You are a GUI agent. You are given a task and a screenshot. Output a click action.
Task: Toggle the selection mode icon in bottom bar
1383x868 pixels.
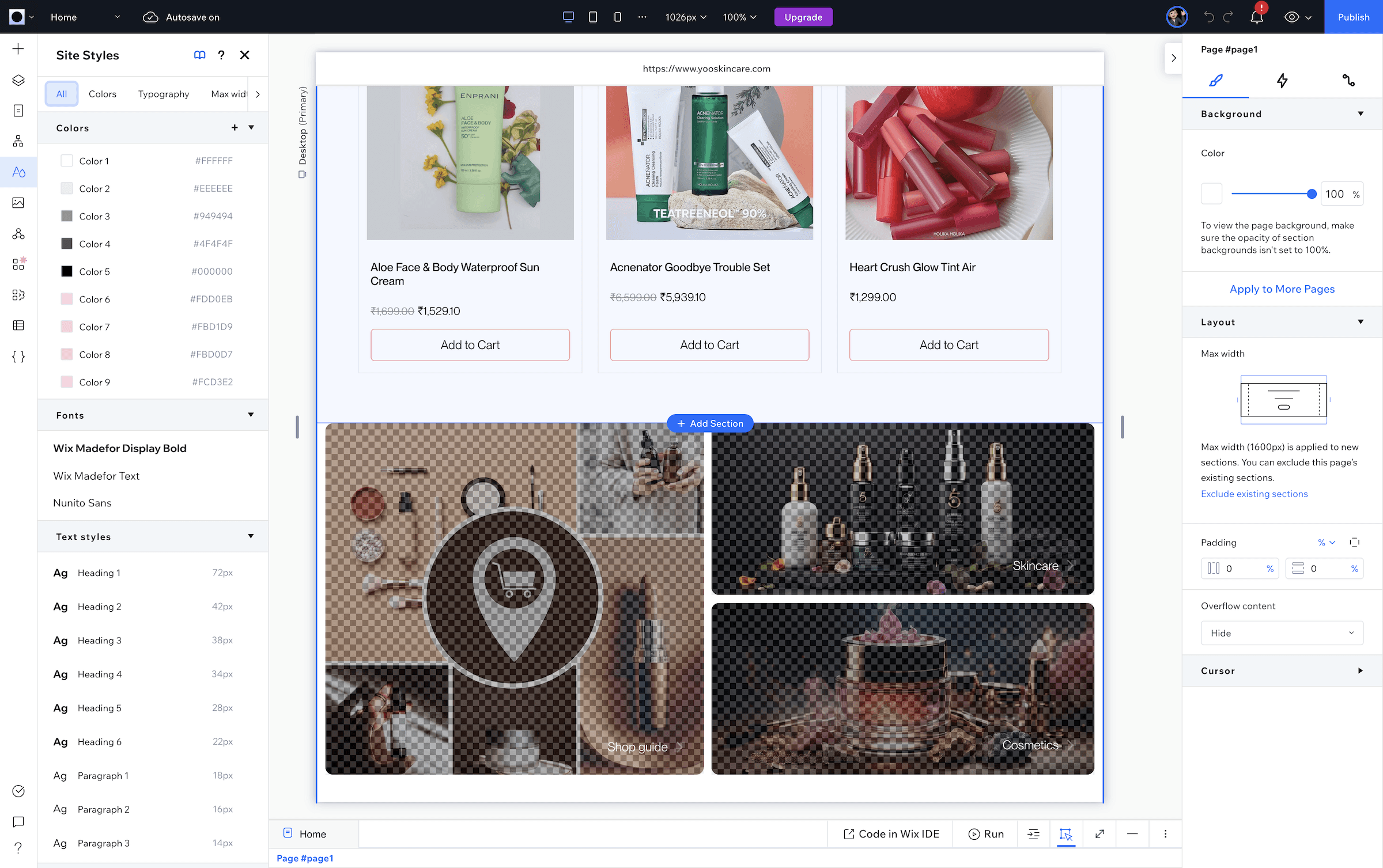click(x=1066, y=833)
